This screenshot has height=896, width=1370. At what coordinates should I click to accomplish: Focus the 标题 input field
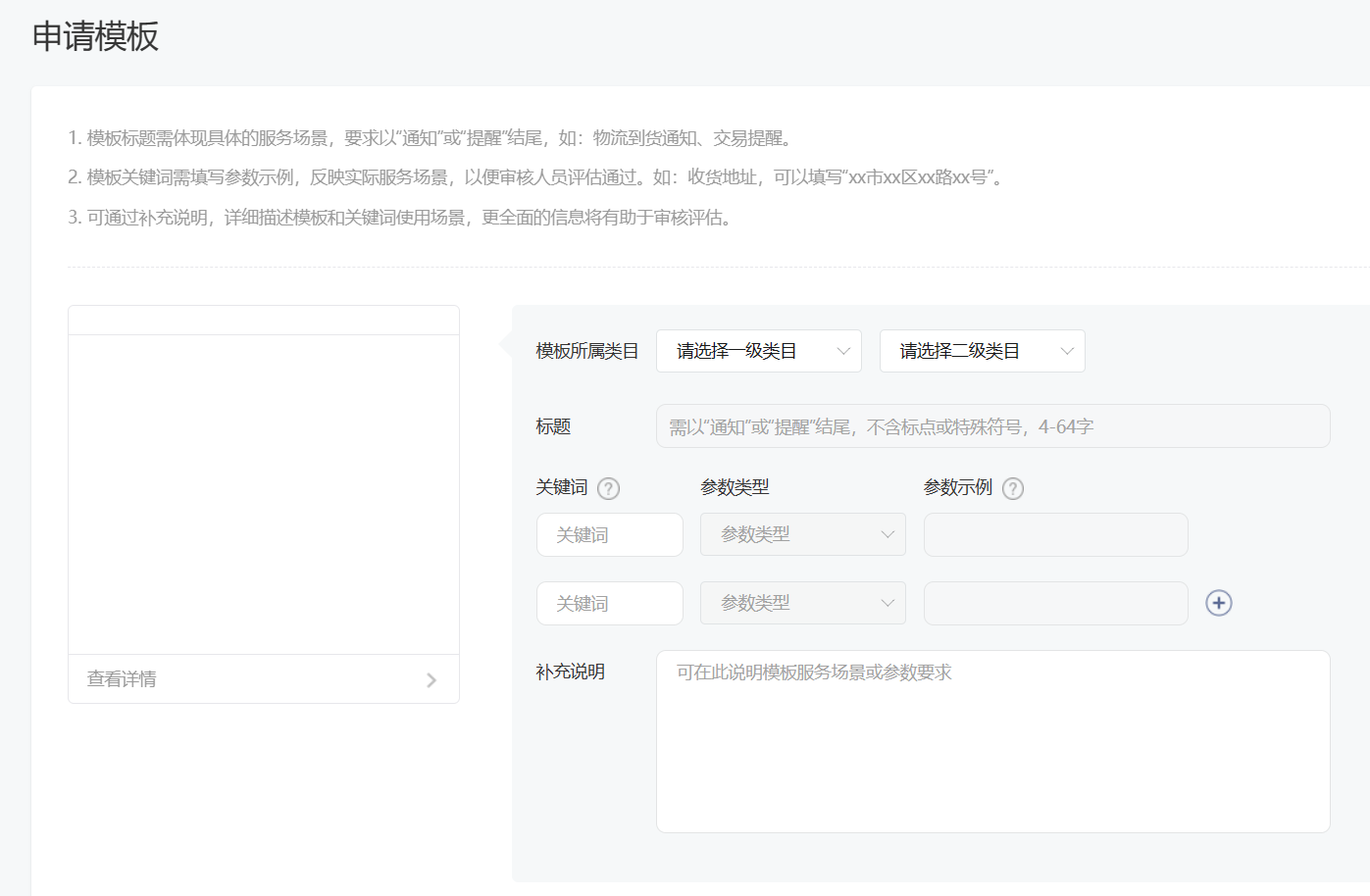[992, 426]
